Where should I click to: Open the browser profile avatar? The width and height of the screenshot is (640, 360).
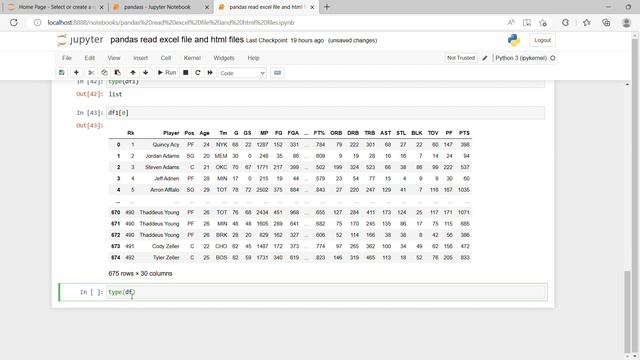627,22
